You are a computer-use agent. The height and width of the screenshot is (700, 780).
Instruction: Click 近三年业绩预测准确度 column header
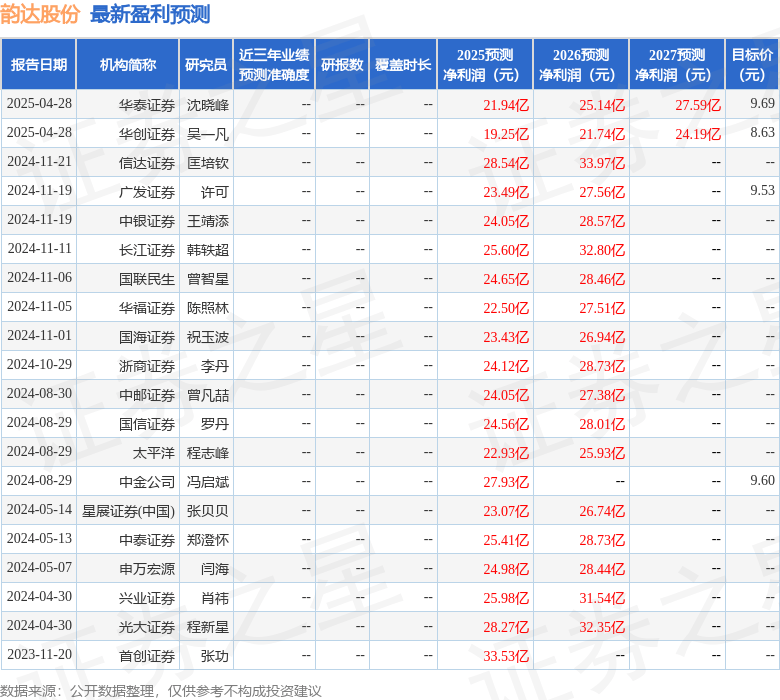pyautogui.click(x=274, y=65)
